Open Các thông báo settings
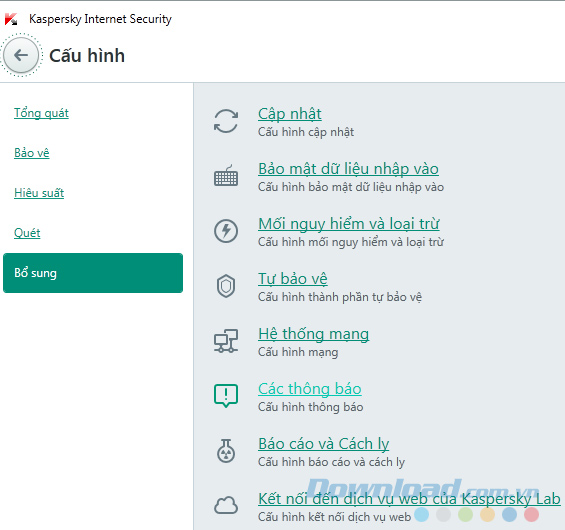The image size is (565, 530). [310, 389]
